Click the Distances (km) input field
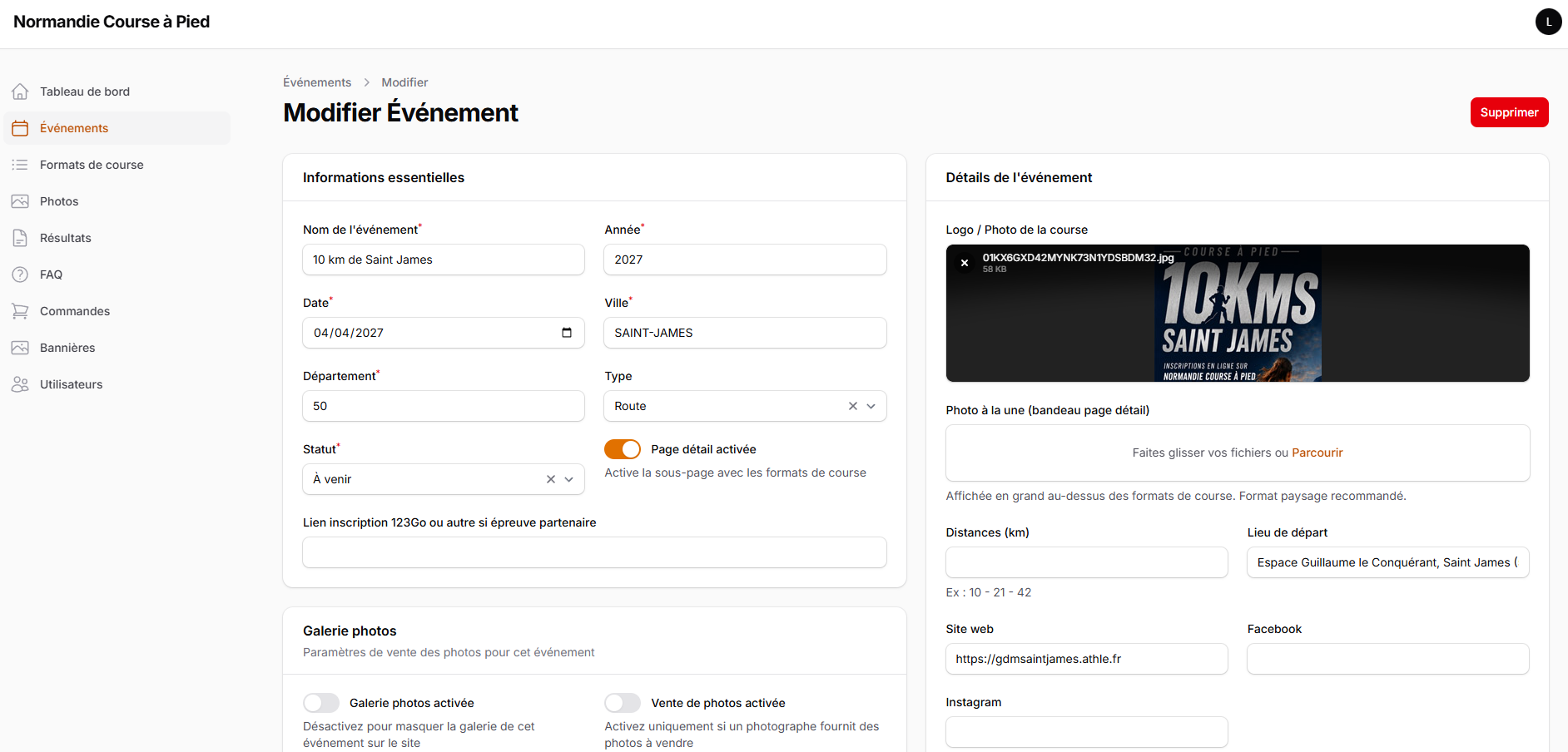Viewport: 1568px width, 752px height. tap(1087, 562)
